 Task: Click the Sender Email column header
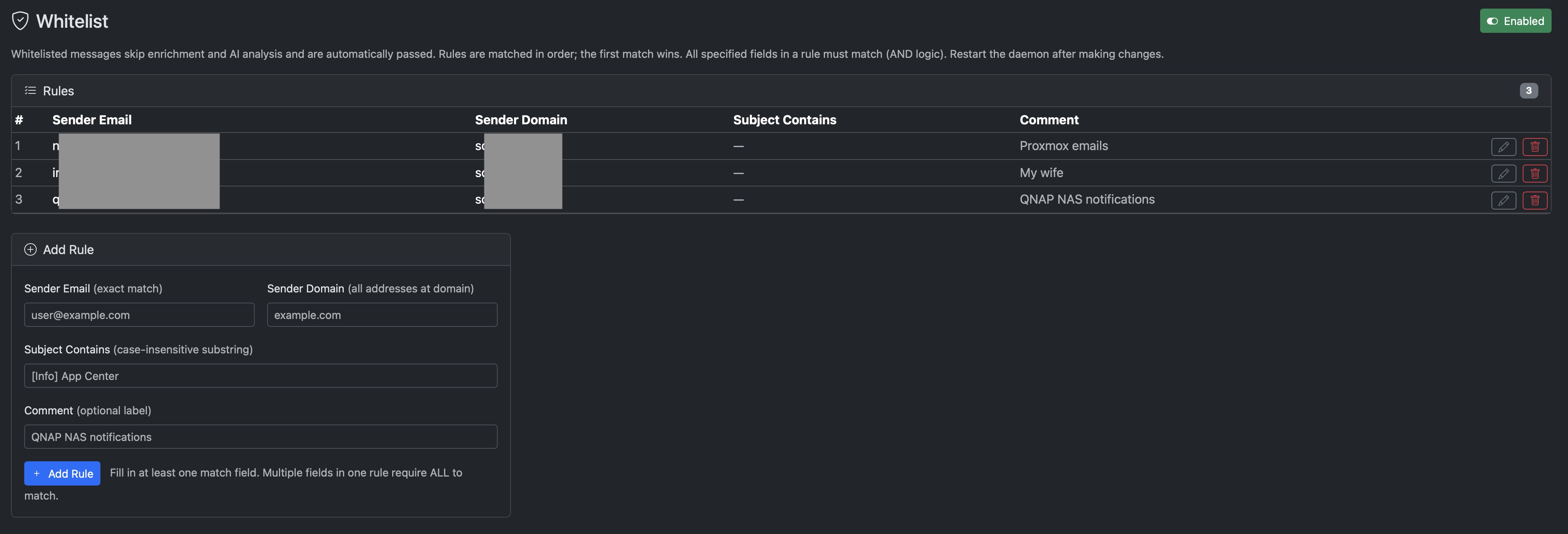pos(92,119)
